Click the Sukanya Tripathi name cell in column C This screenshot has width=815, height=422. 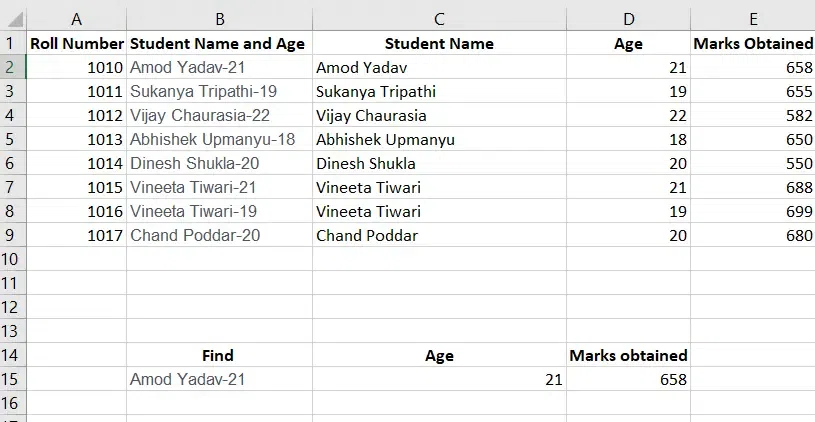[x=439, y=91]
